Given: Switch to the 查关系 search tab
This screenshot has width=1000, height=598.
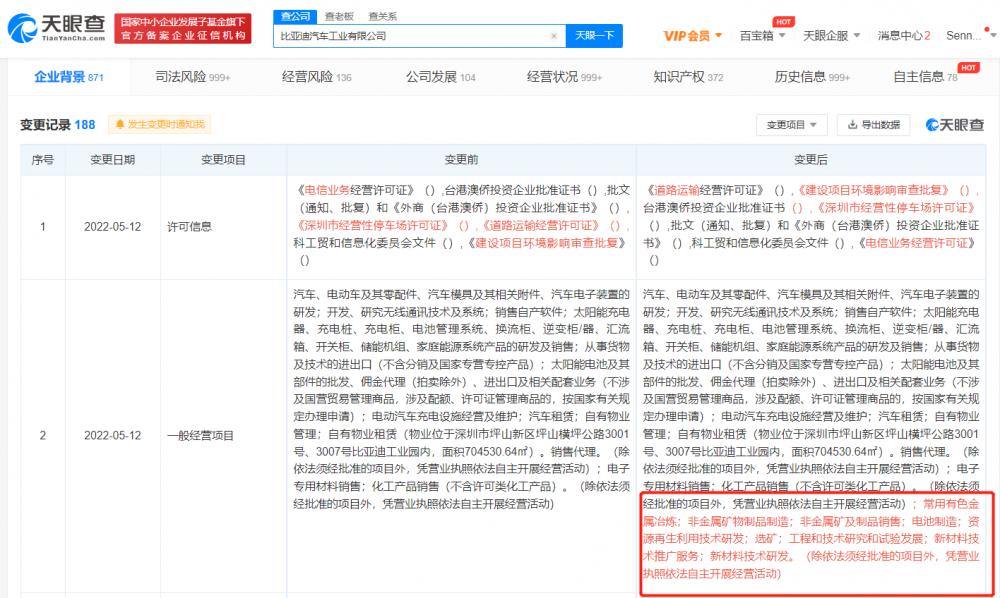Looking at the screenshot, I should point(382,16).
